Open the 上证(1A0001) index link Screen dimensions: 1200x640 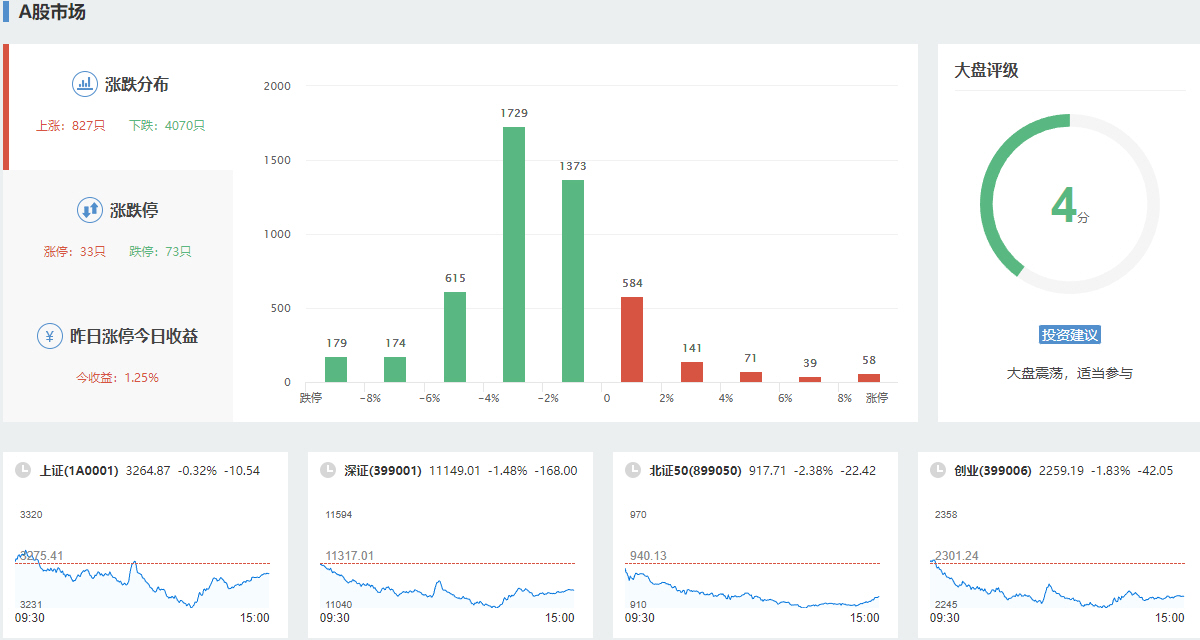point(79,470)
